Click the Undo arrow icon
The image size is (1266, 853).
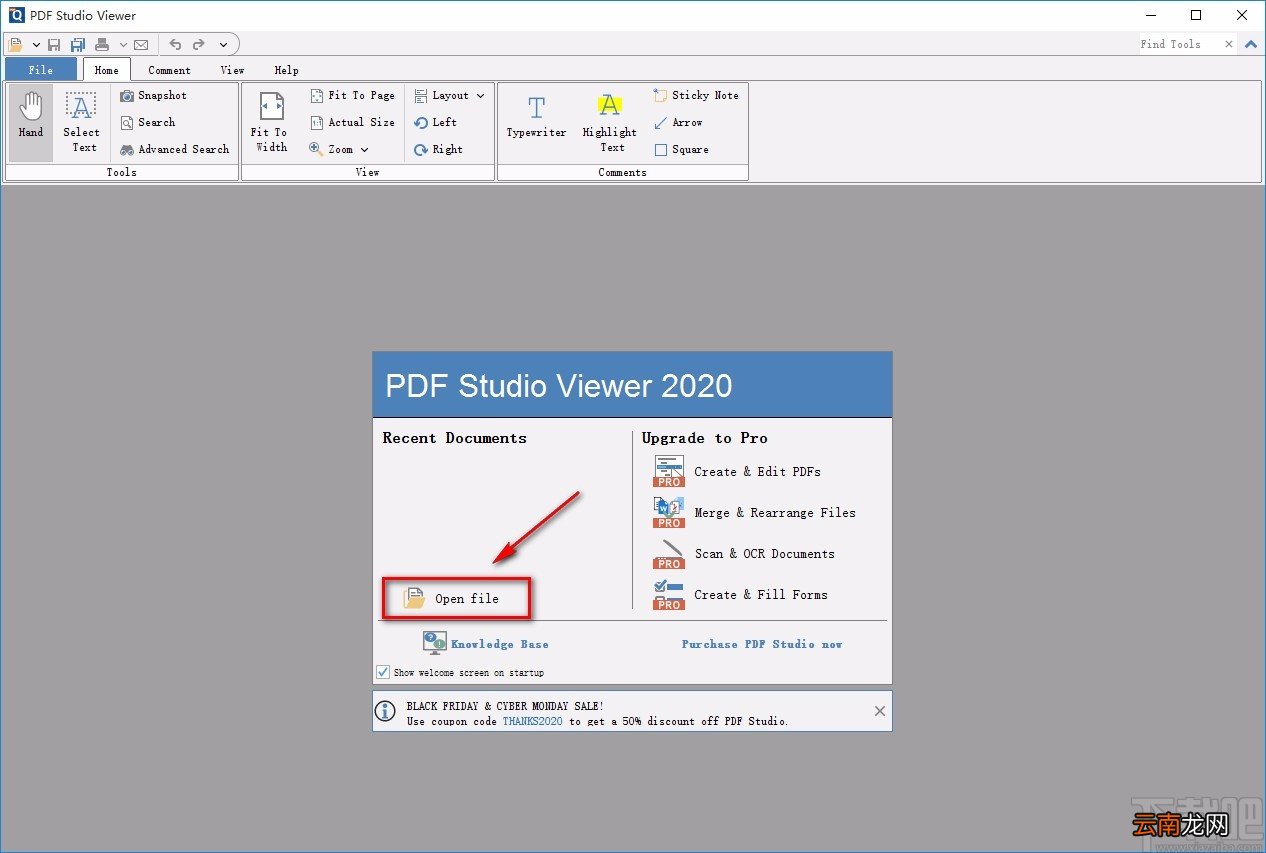[175, 44]
